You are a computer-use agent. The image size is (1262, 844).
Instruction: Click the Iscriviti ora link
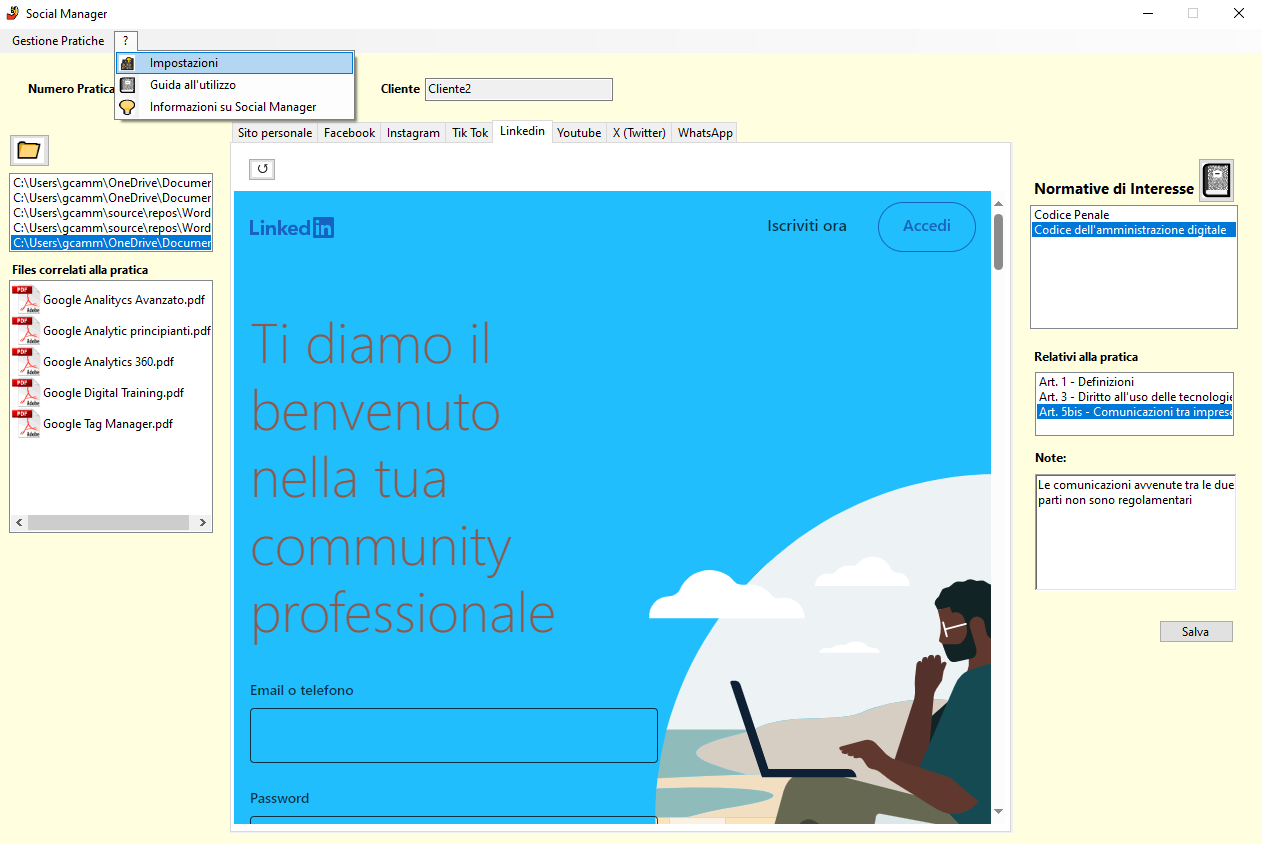pos(807,226)
